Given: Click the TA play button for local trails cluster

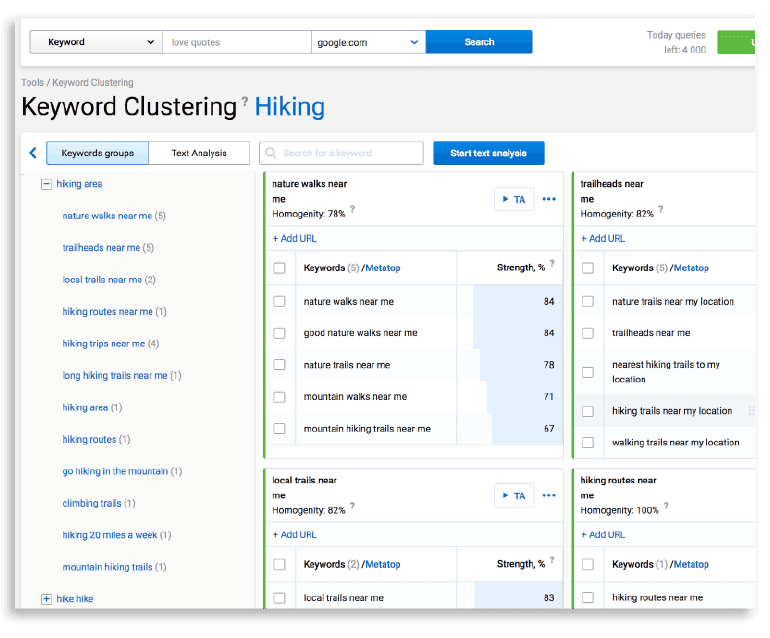Looking at the screenshot, I should 514,495.
